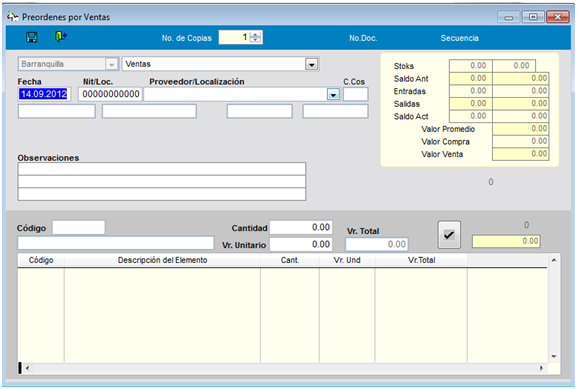Click the save diskette icon
The height and width of the screenshot is (389, 577).
pos(32,37)
